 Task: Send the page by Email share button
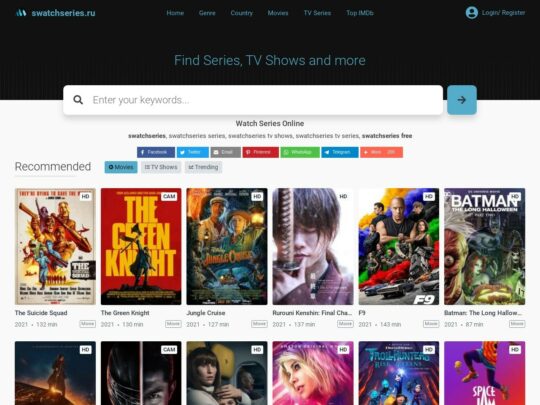(x=226, y=152)
